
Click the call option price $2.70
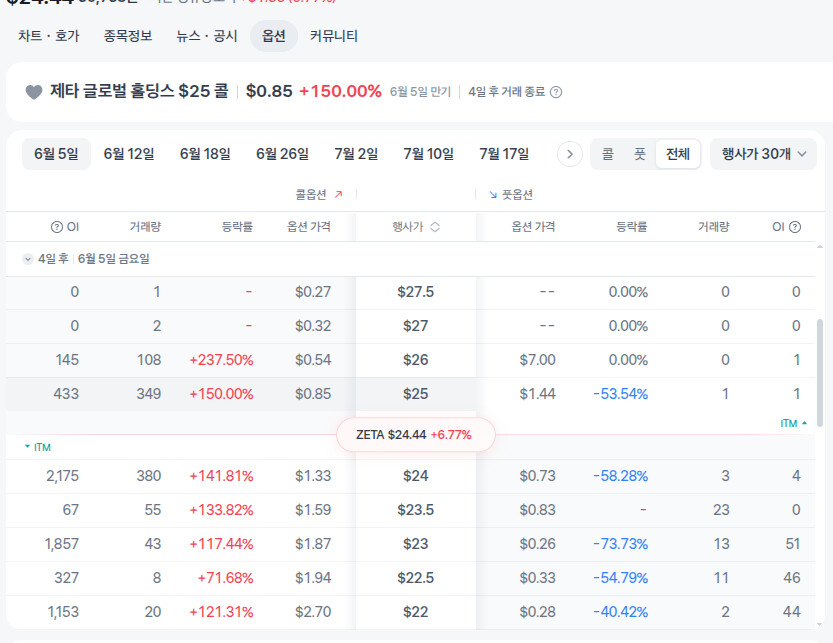tap(313, 612)
